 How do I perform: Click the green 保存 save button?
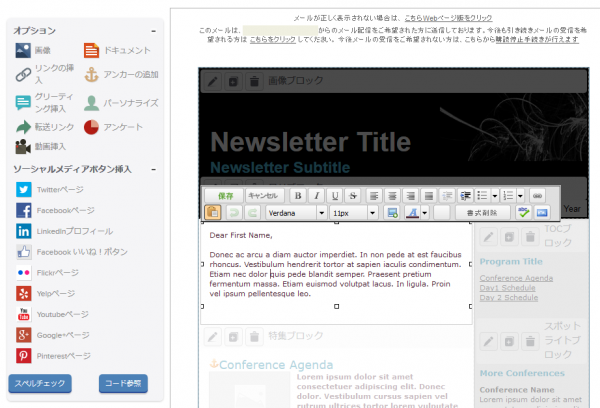(x=225, y=196)
